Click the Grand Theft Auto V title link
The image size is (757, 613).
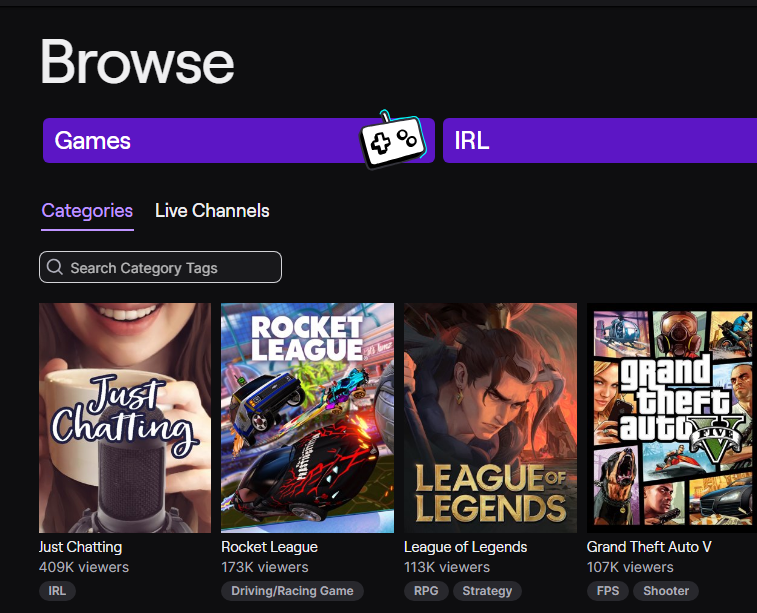point(649,547)
